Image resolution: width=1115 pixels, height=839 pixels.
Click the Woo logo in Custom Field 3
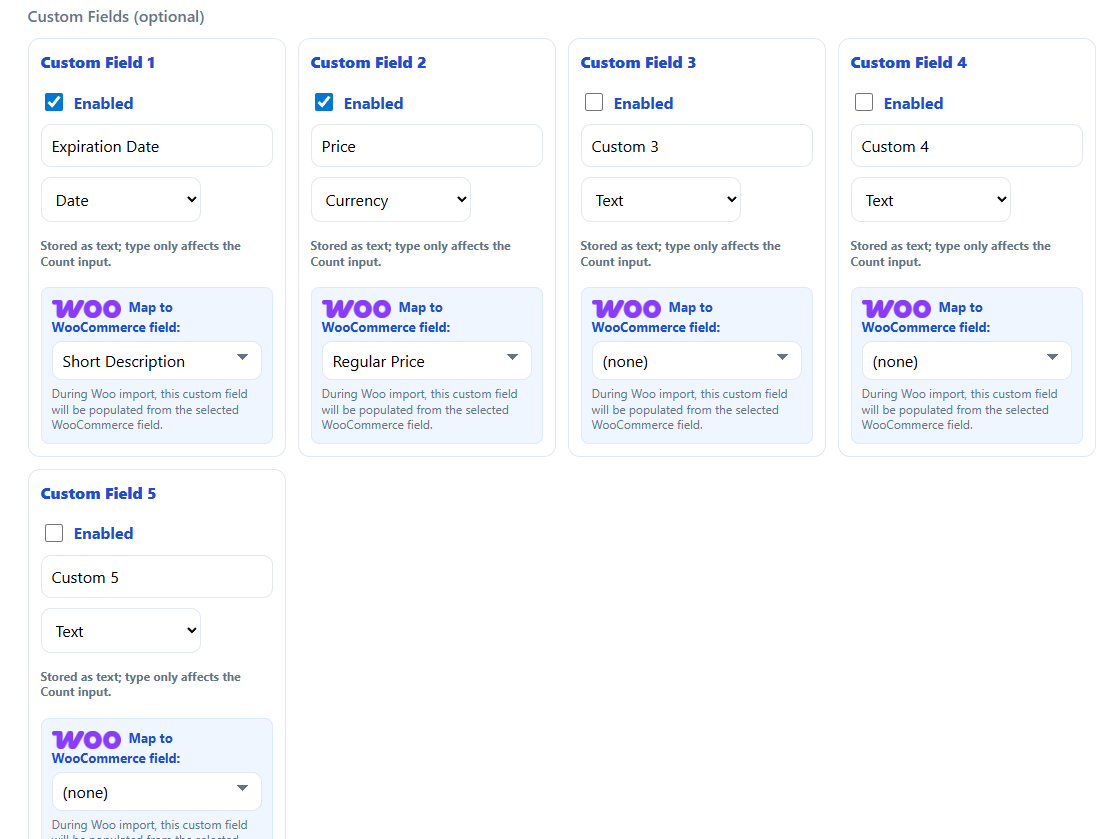[626, 308]
